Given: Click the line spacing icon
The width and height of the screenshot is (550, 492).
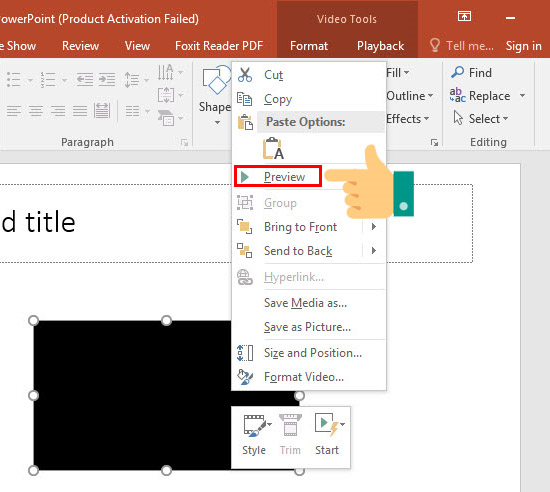Looking at the screenshot, I should tap(132, 80).
